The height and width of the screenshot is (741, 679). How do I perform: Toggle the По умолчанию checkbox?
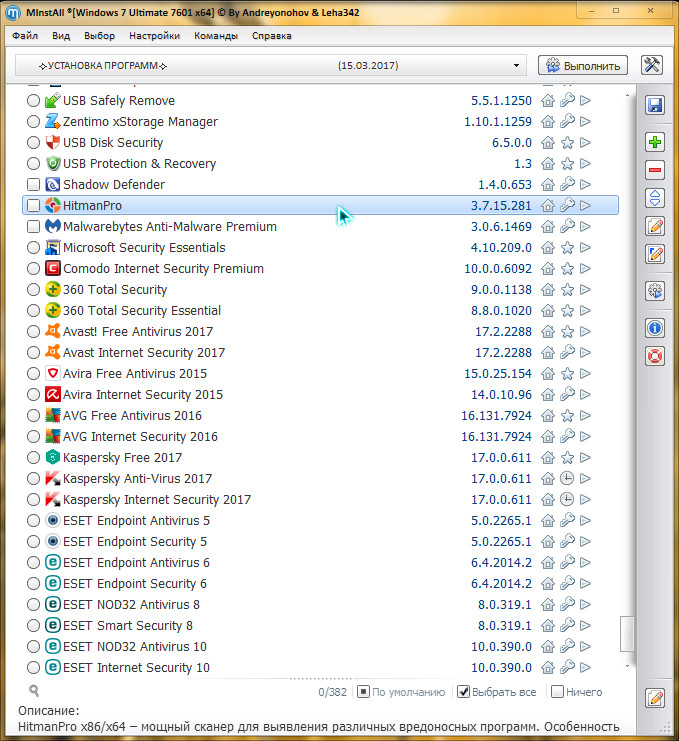[x=363, y=692]
